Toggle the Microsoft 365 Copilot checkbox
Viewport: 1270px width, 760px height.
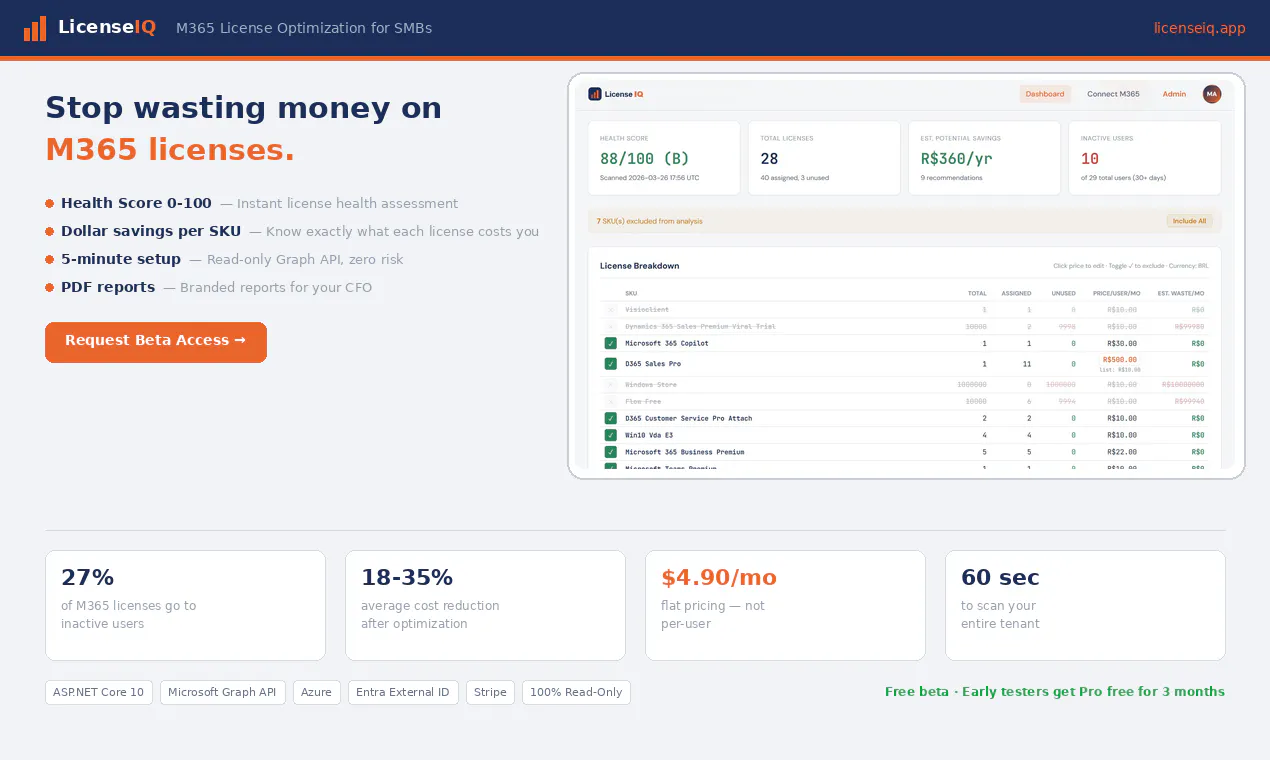(611, 343)
